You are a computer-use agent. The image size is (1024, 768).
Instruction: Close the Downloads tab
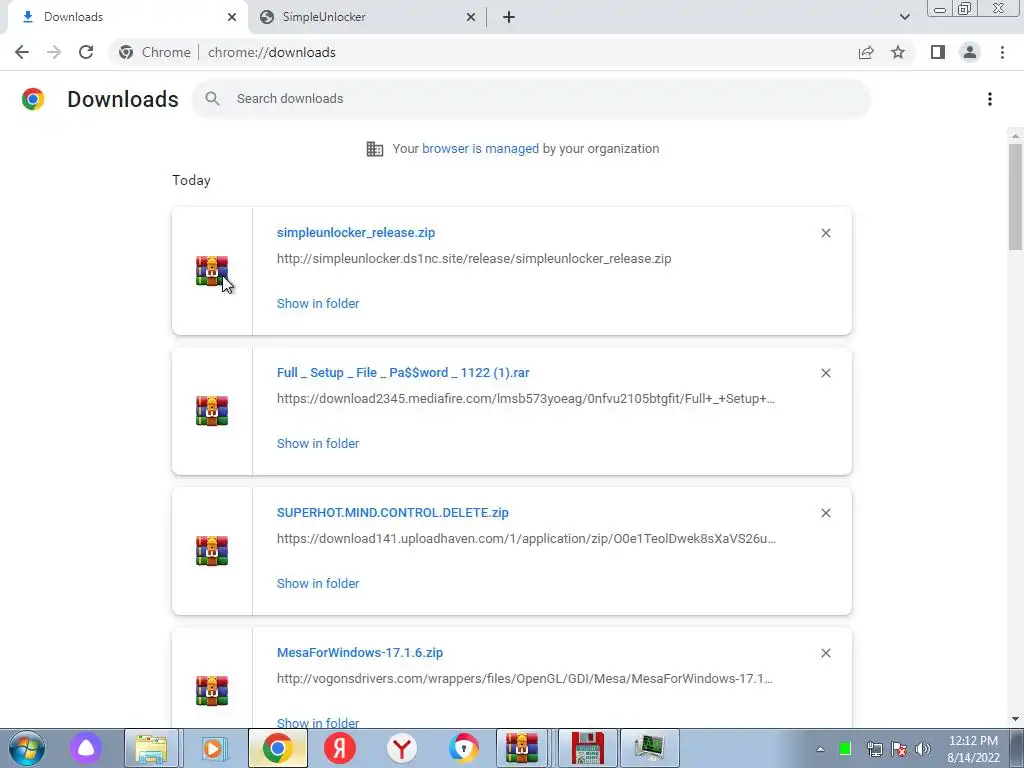tap(232, 17)
